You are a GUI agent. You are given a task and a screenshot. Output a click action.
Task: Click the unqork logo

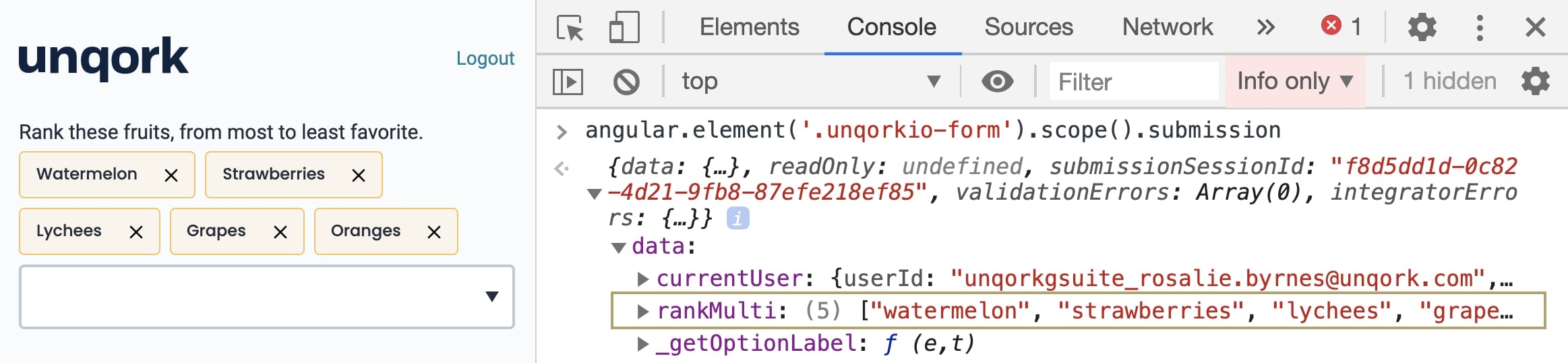pos(103,58)
